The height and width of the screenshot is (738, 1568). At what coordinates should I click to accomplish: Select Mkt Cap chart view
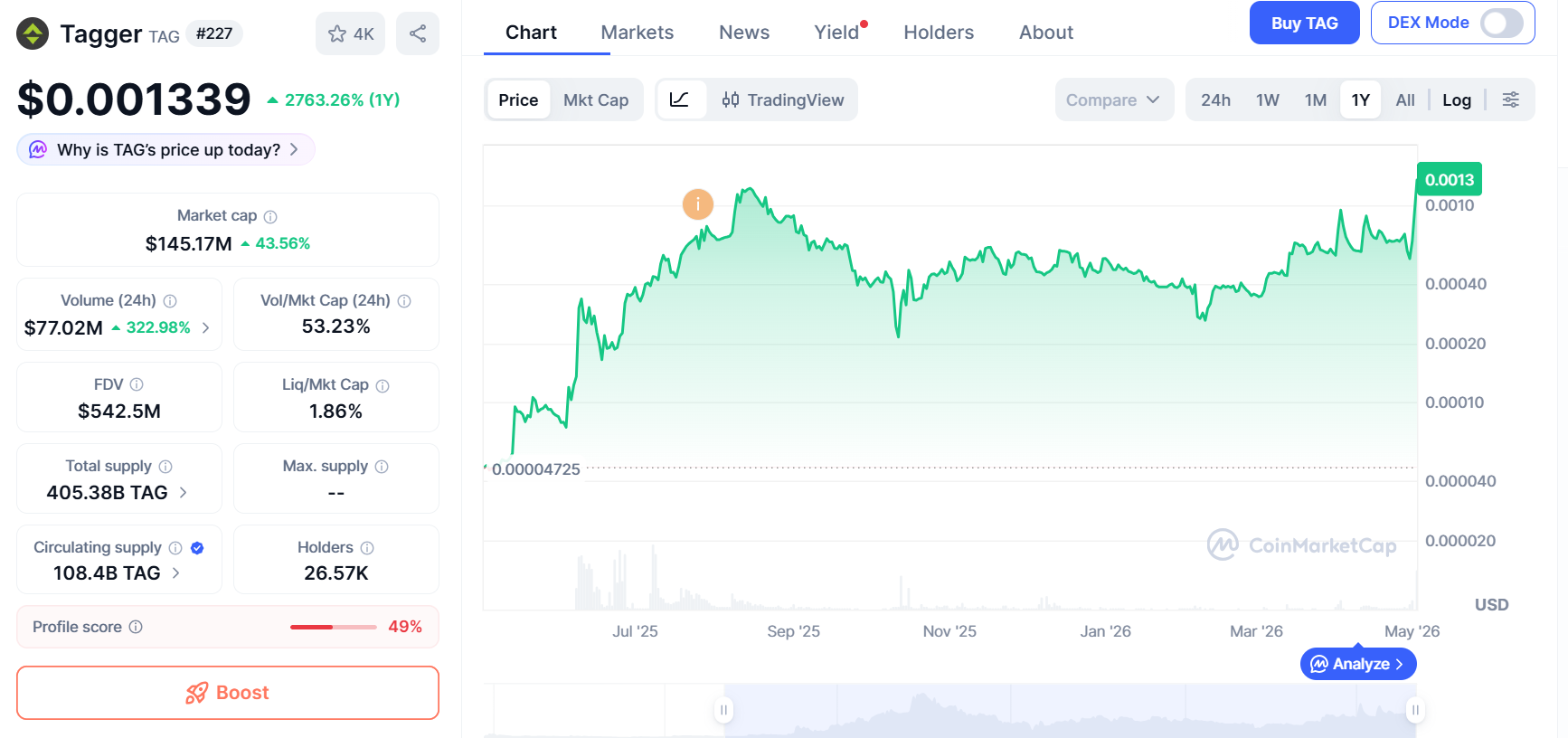click(x=596, y=99)
